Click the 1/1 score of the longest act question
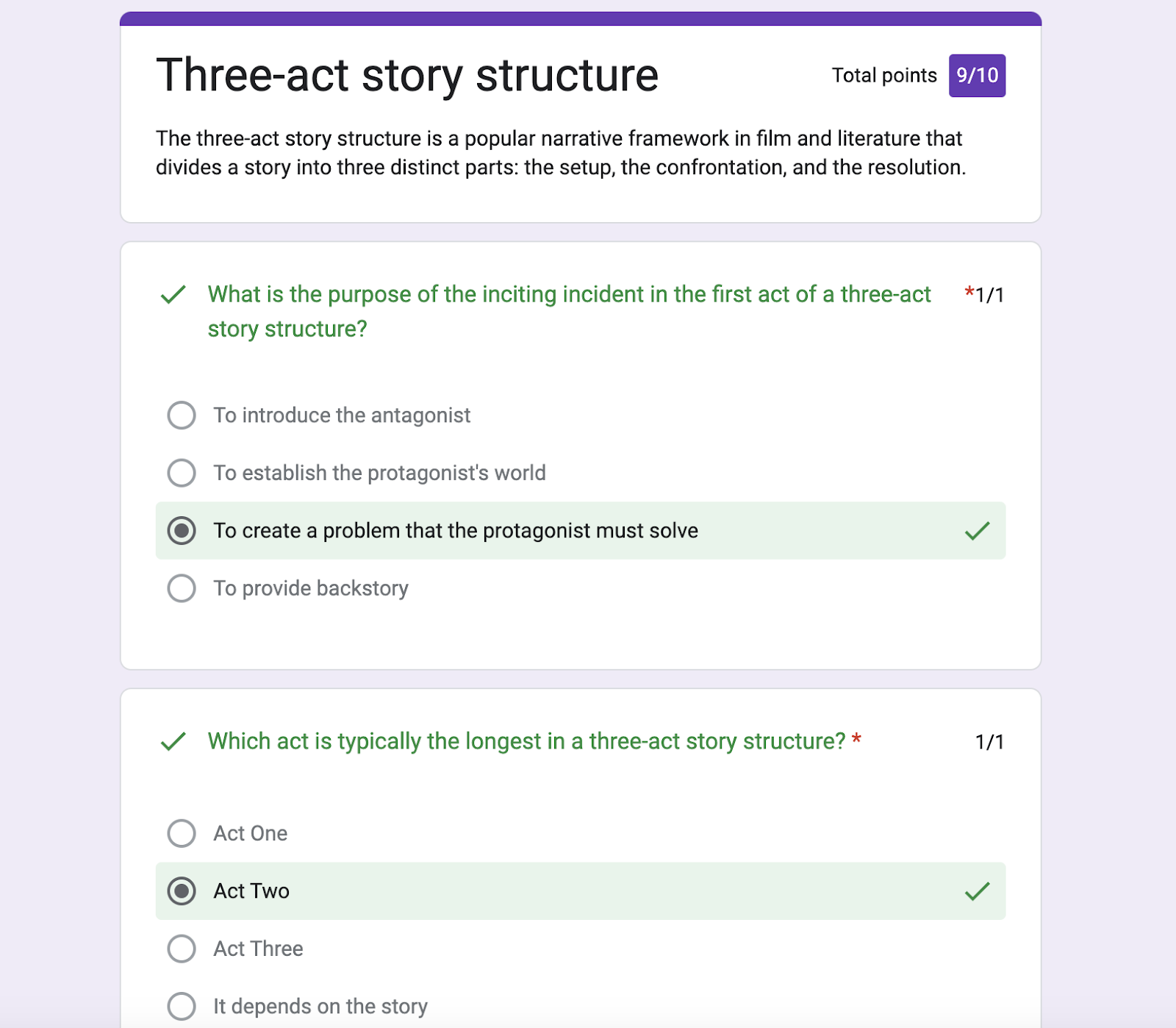This screenshot has height=1028, width=1176. tap(989, 742)
